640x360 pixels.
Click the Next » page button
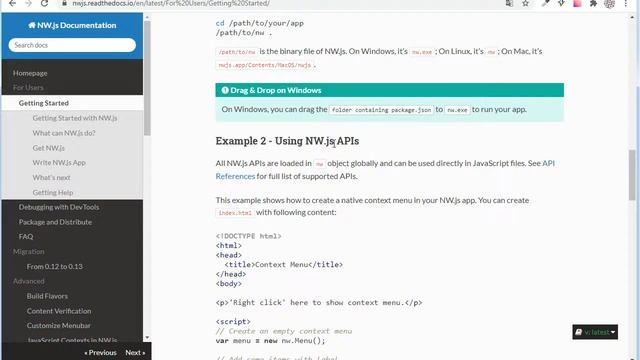(135, 352)
